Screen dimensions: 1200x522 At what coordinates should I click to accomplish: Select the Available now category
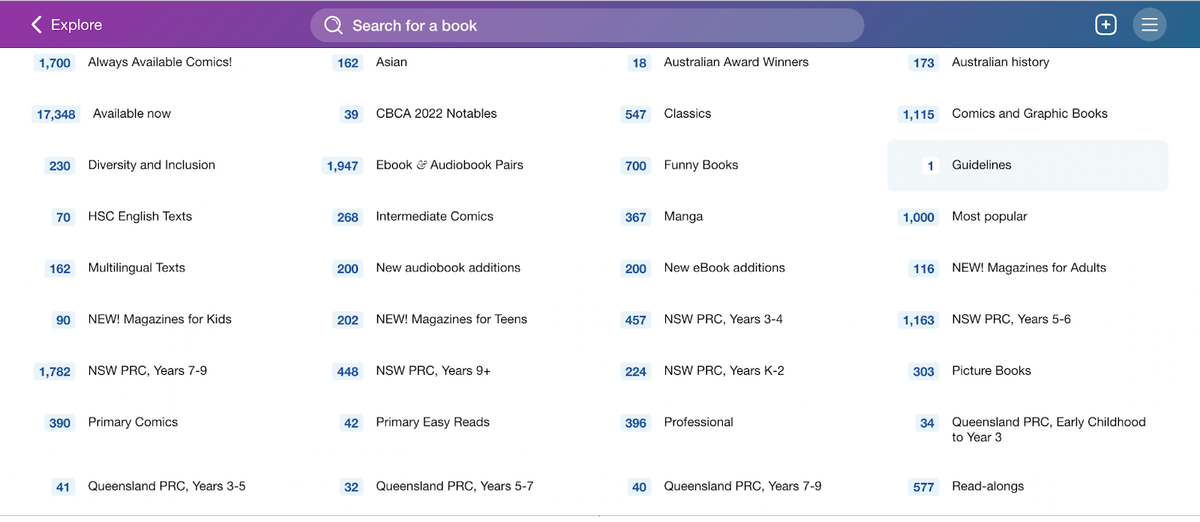[131, 114]
